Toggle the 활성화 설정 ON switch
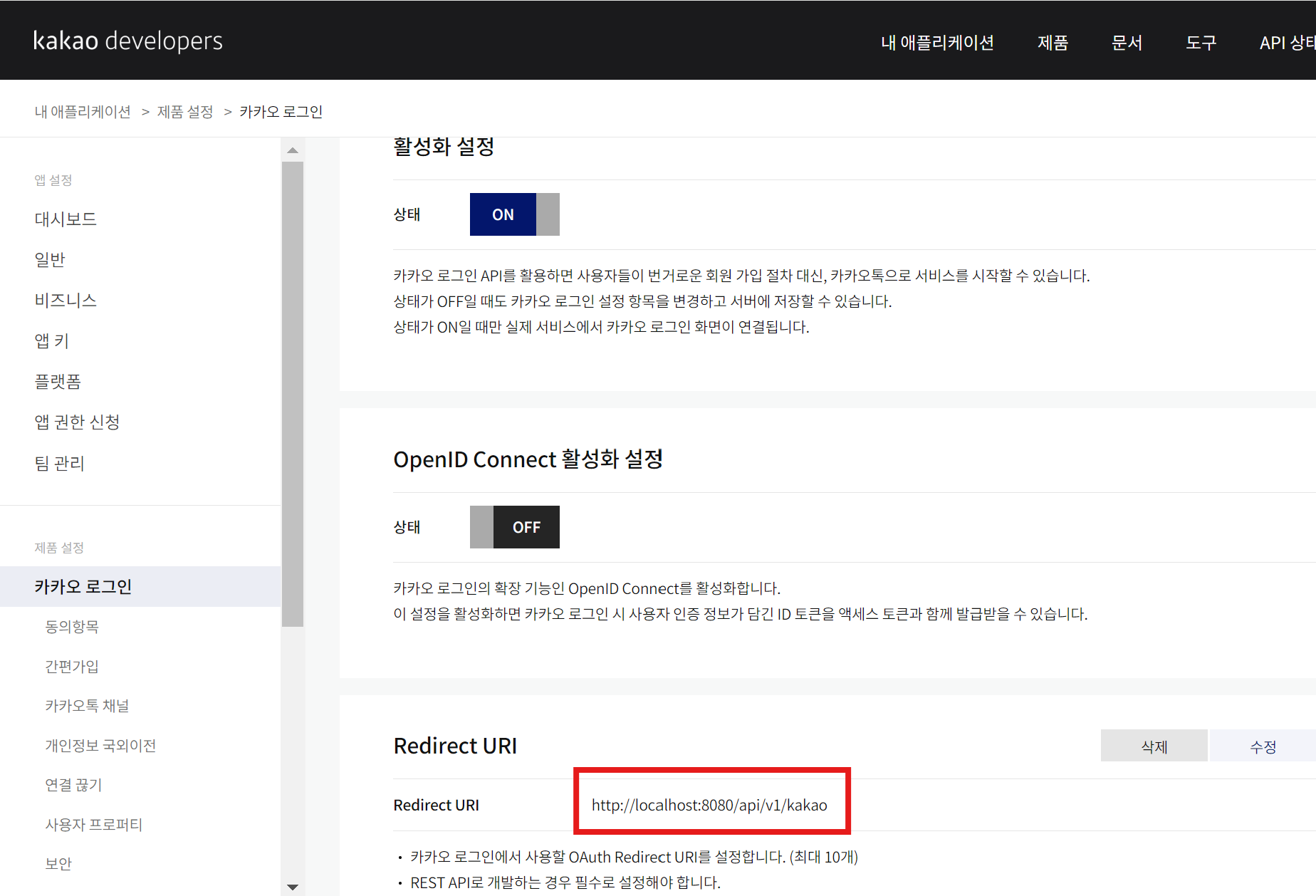Viewport: 1316px width, 896px height. [x=514, y=214]
